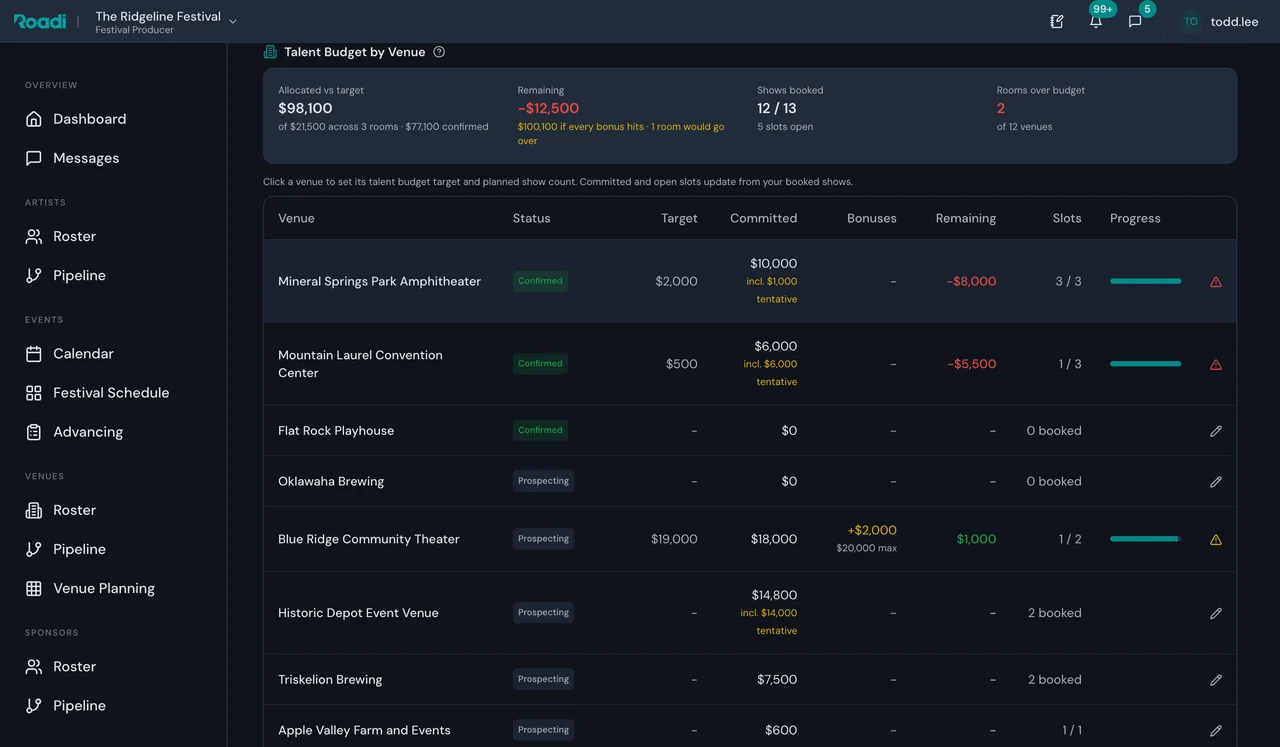1280x747 pixels.
Task: Click the warning icon for Mineral Springs Park Amphitheater
Action: pos(1216,282)
